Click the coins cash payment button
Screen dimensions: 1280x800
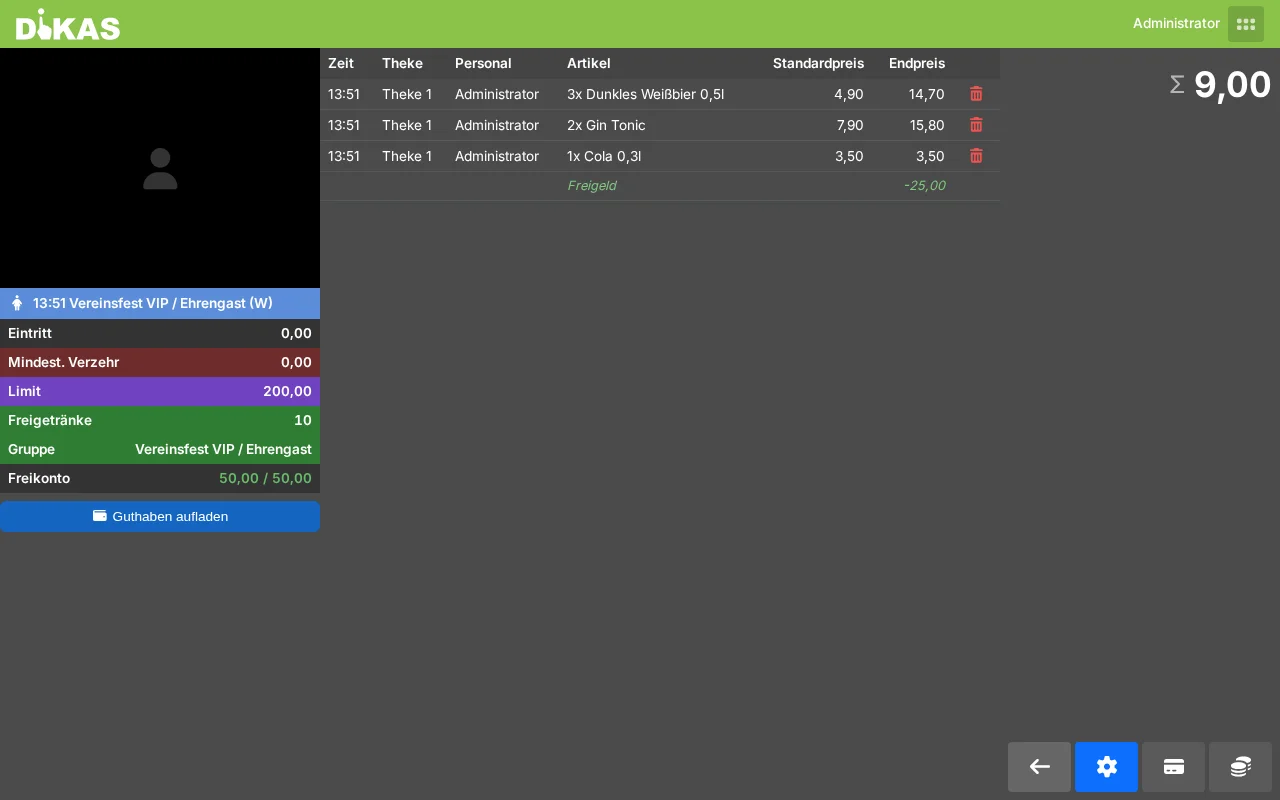coord(1240,767)
